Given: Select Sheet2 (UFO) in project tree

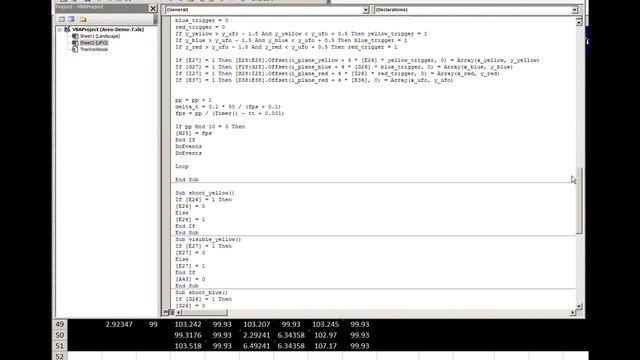Looking at the screenshot, I should pyautogui.click(x=94, y=42).
